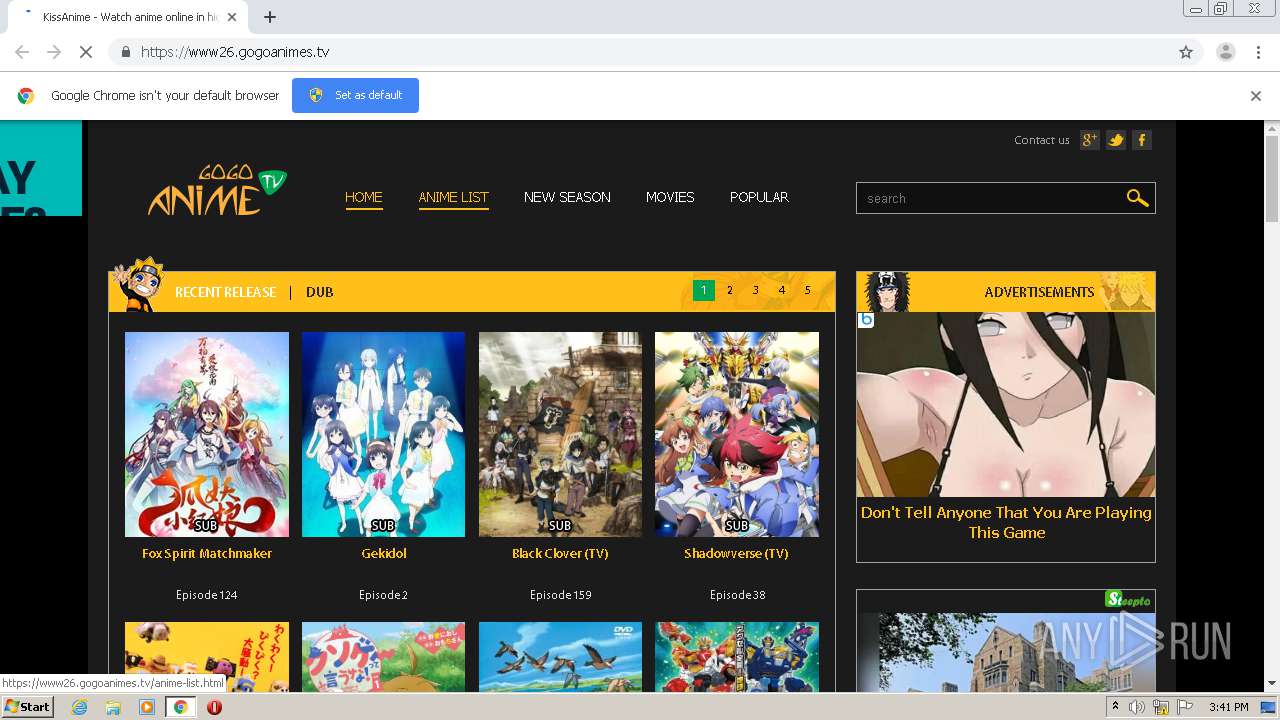The image size is (1280, 720).
Task: Open Black Clover (TV) title link
Action: click(560, 553)
